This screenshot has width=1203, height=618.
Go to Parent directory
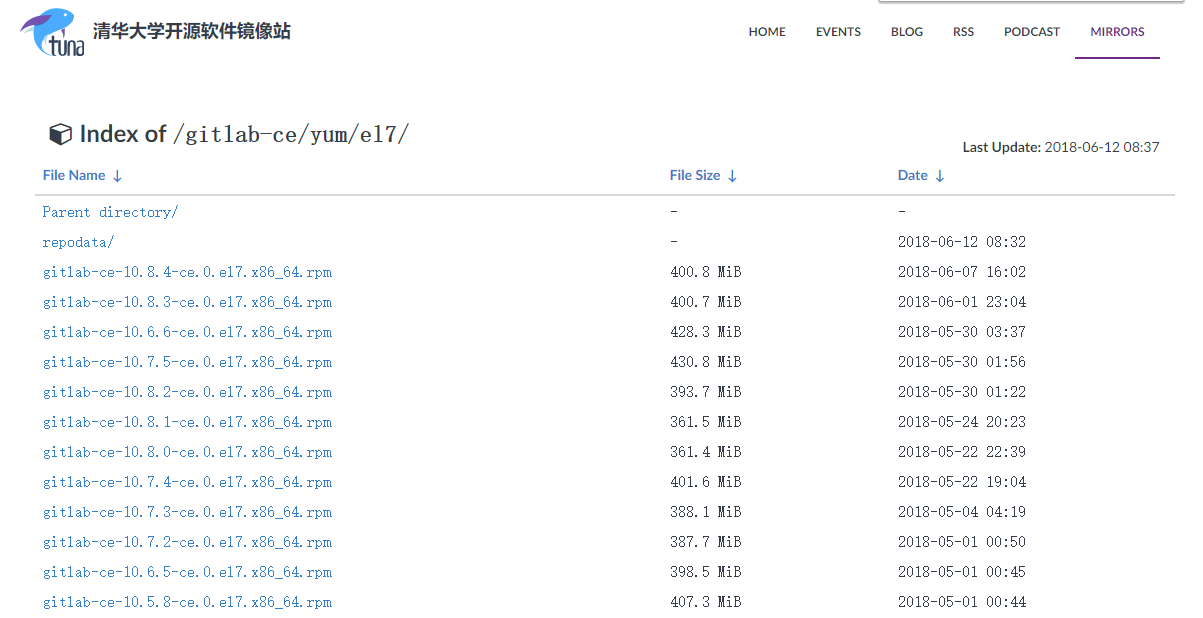click(x=110, y=212)
